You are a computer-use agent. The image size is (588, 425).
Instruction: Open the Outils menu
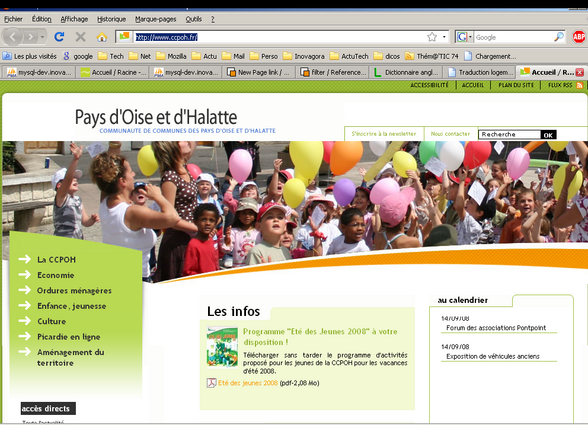194,19
